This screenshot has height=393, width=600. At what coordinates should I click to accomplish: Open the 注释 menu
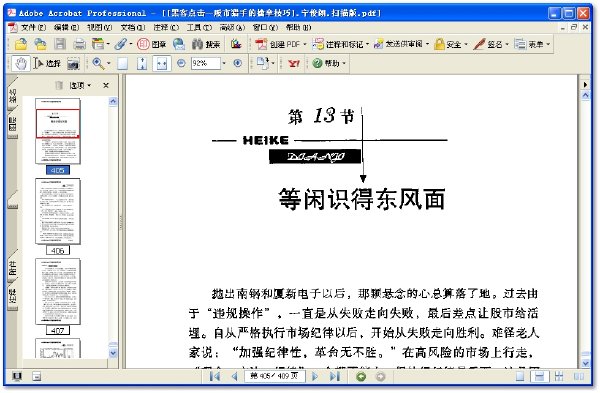(x=166, y=28)
